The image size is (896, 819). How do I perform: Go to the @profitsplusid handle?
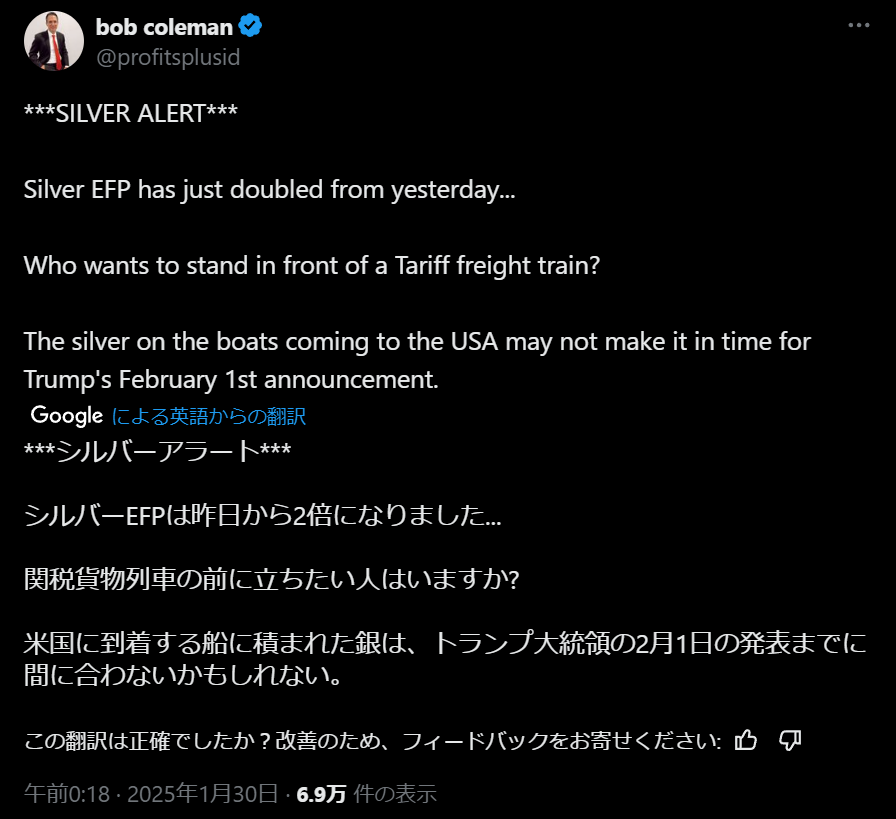pyautogui.click(x=167, y=57)
